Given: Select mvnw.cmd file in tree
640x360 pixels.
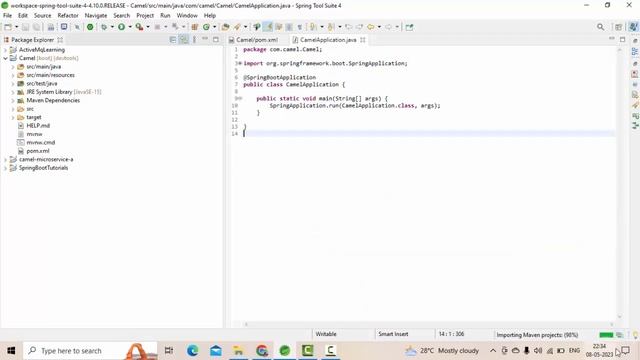Looking at the screenshot, I should pos(40,142).
